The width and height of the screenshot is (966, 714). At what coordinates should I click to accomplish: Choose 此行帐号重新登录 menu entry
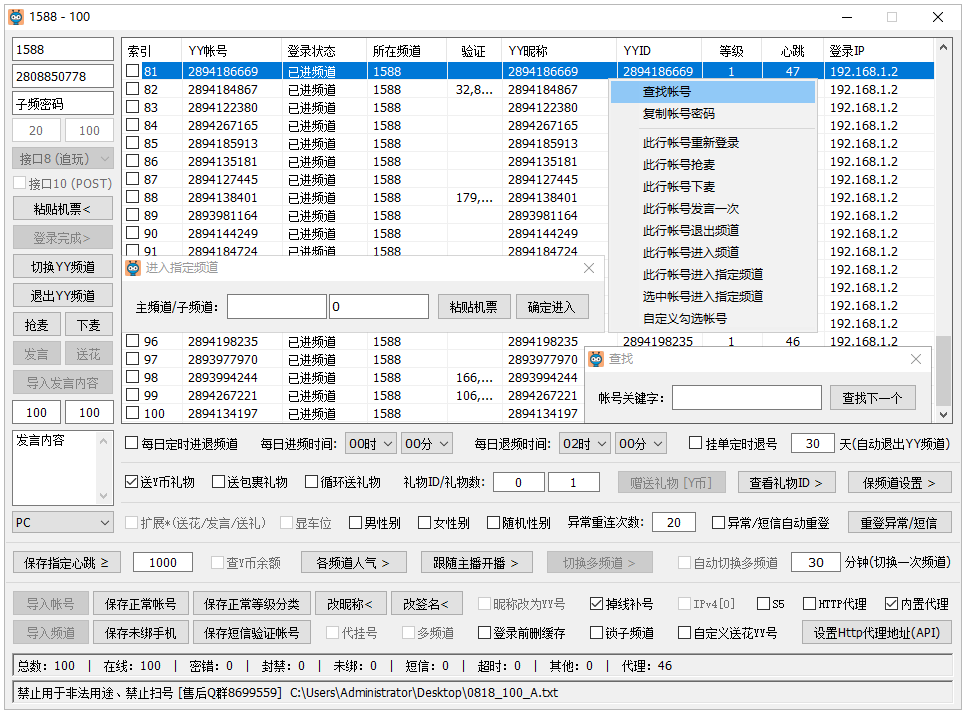coord(713,143)
